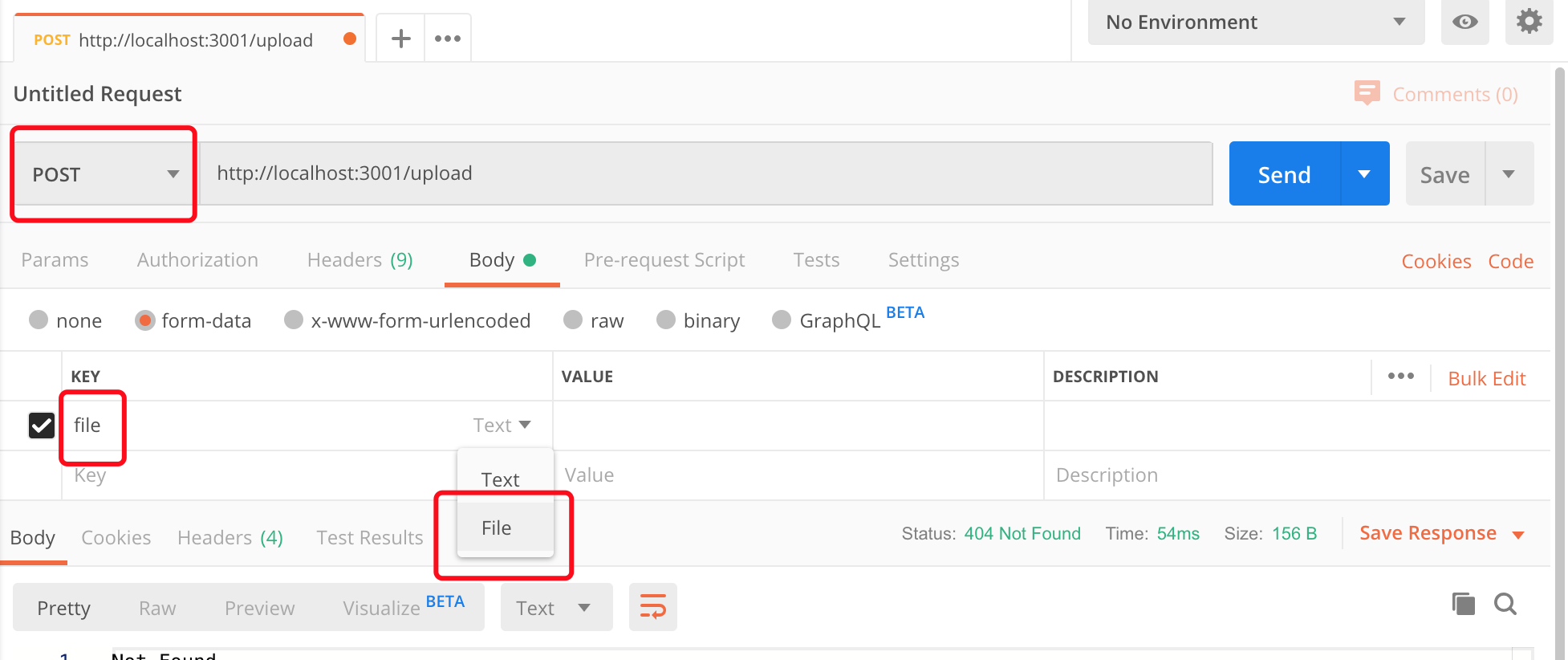
Task: Select the raw body type radio
Action: tap(573, 320)
